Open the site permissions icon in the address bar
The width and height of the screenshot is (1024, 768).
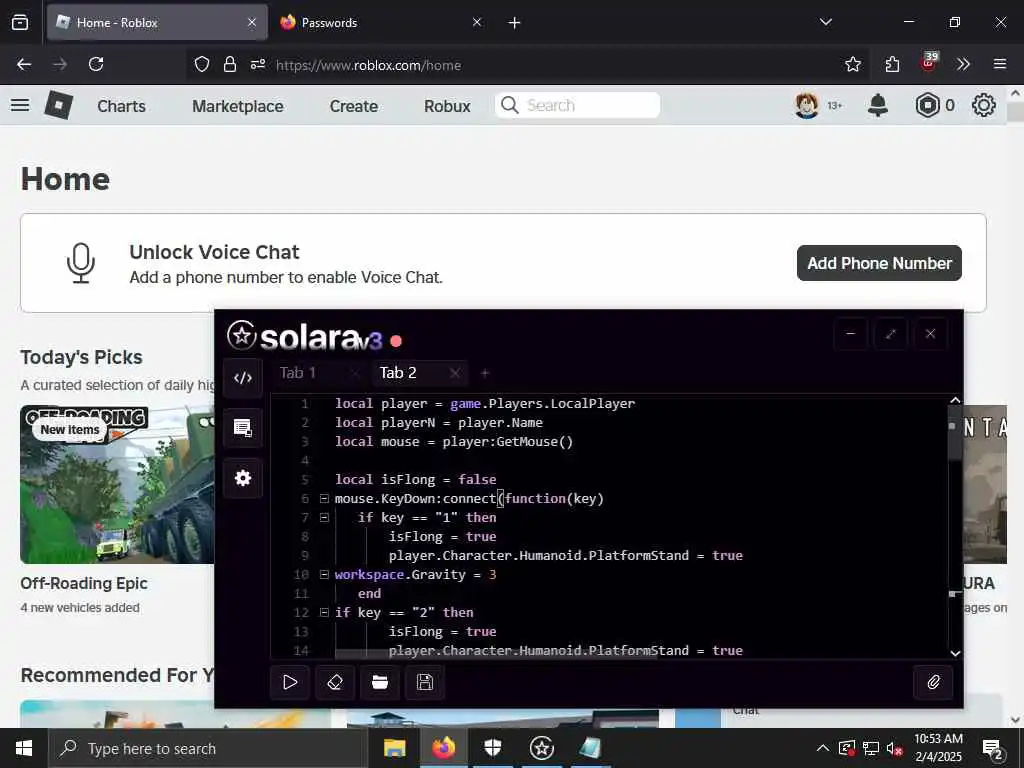pos(258,64)
